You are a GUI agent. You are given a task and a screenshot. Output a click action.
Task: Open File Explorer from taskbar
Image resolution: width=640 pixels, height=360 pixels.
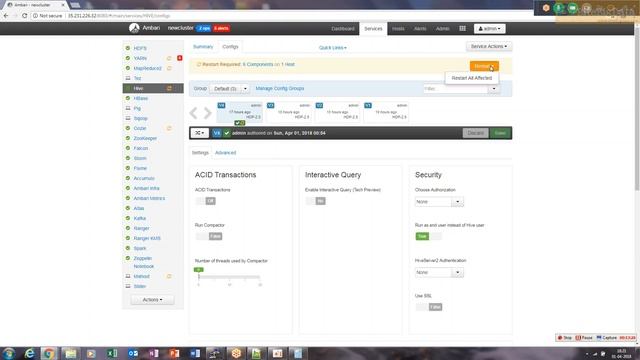point(71,353)
